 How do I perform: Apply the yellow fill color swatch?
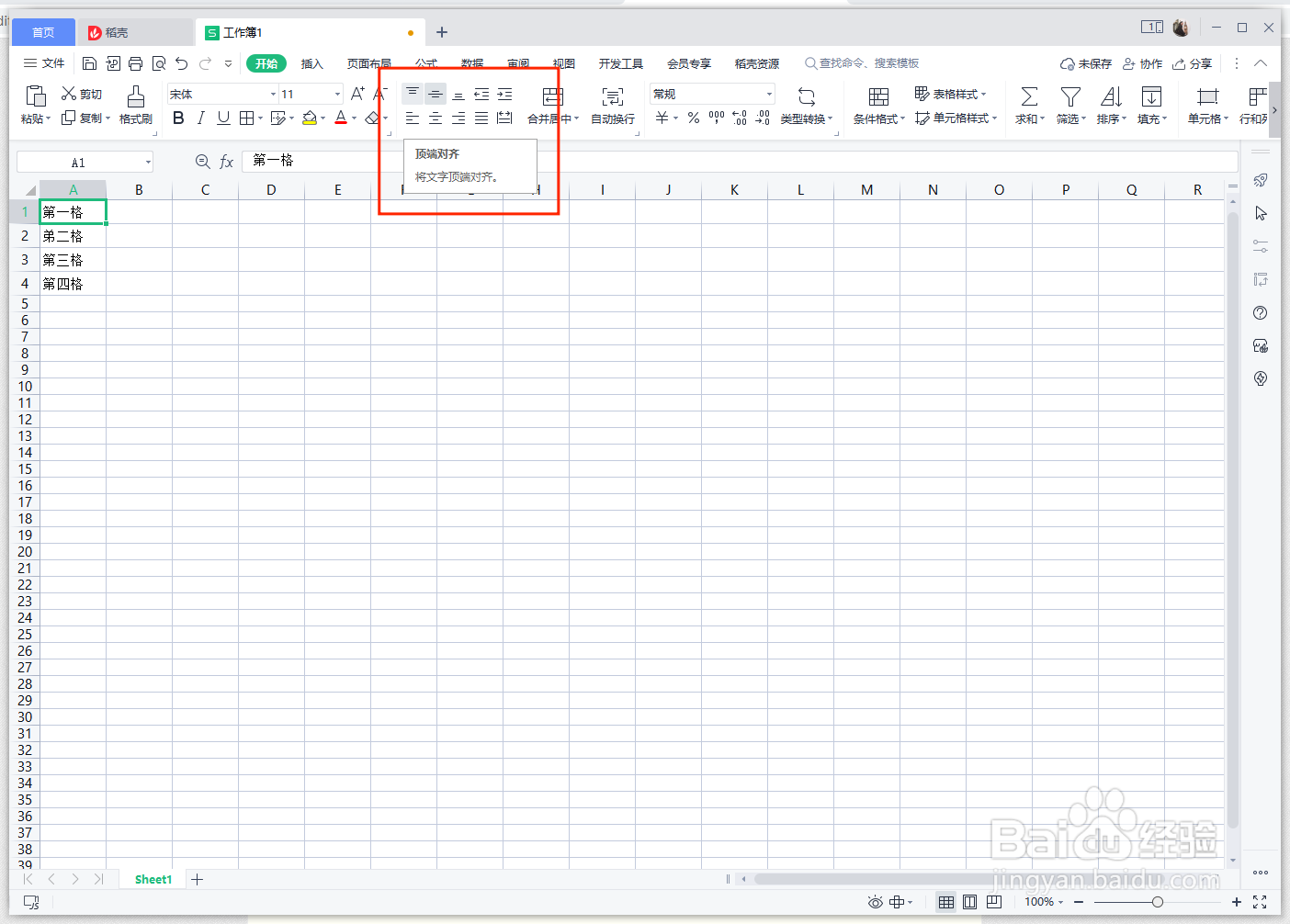coord(310,118)
